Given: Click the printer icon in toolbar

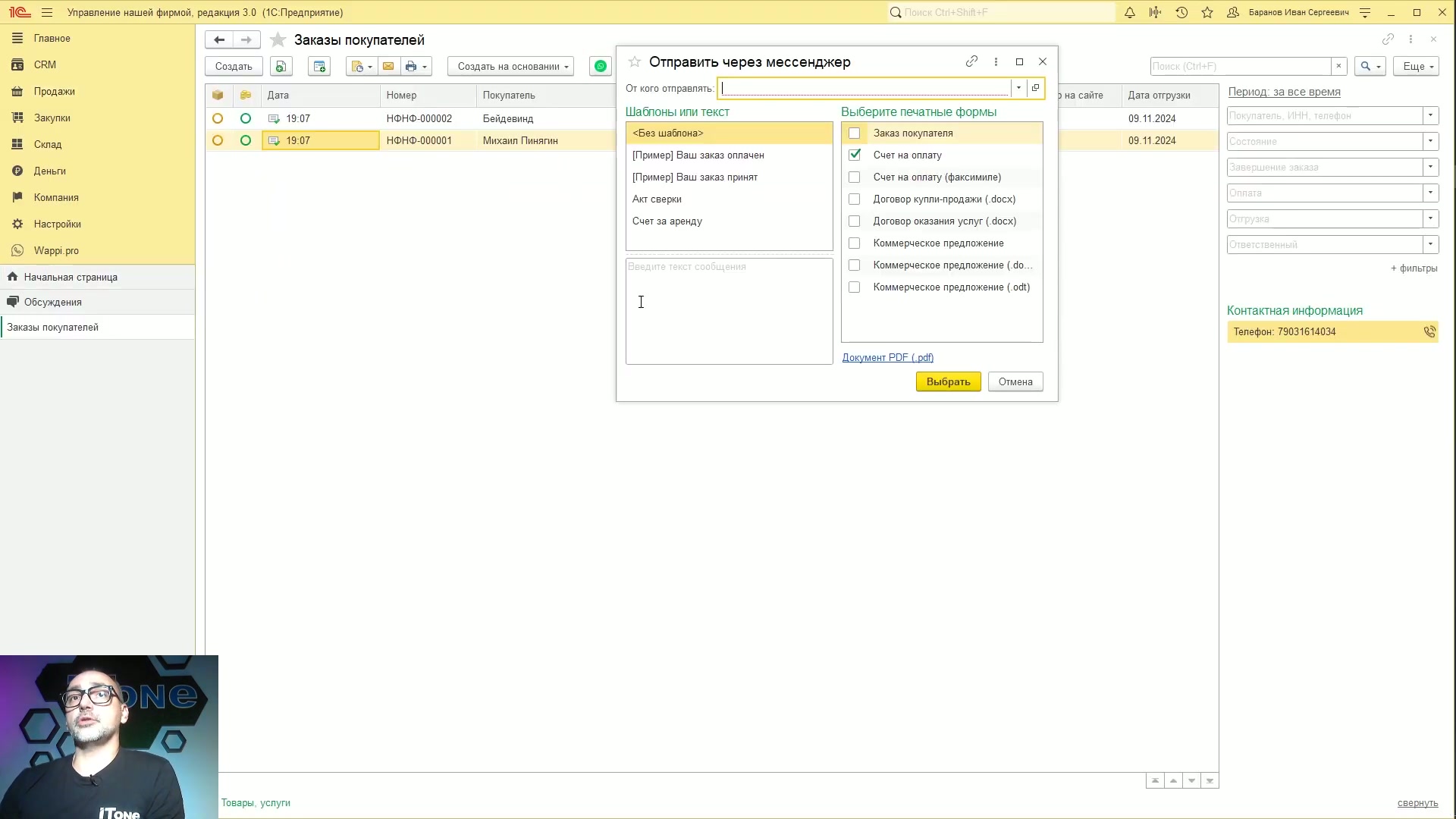Looking at the screenshot, I should coord(411,67).
